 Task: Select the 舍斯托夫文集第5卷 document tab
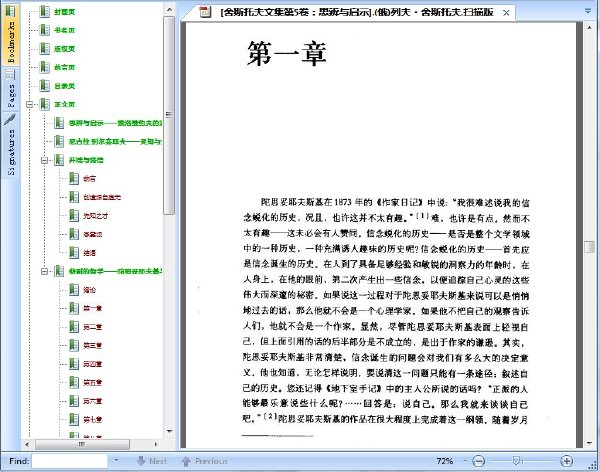tap(357, 12)
